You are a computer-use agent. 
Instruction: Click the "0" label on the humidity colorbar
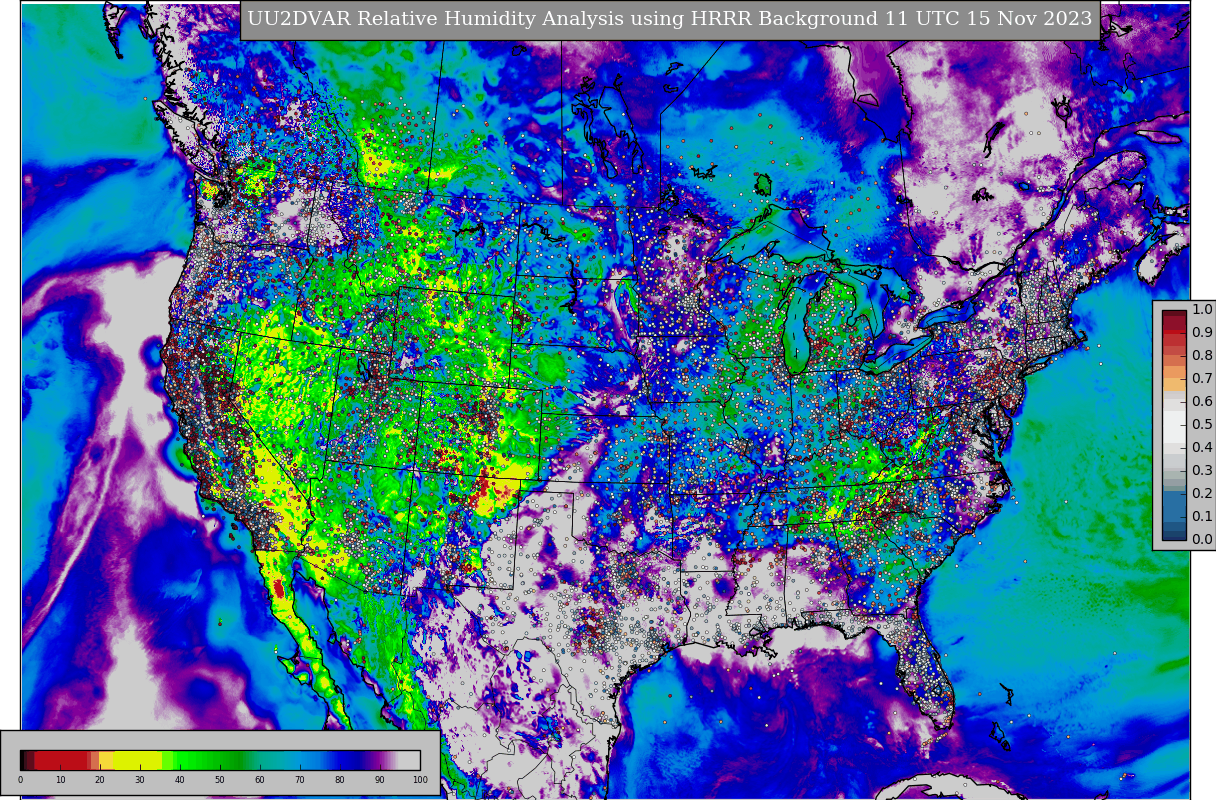(20, 780)
